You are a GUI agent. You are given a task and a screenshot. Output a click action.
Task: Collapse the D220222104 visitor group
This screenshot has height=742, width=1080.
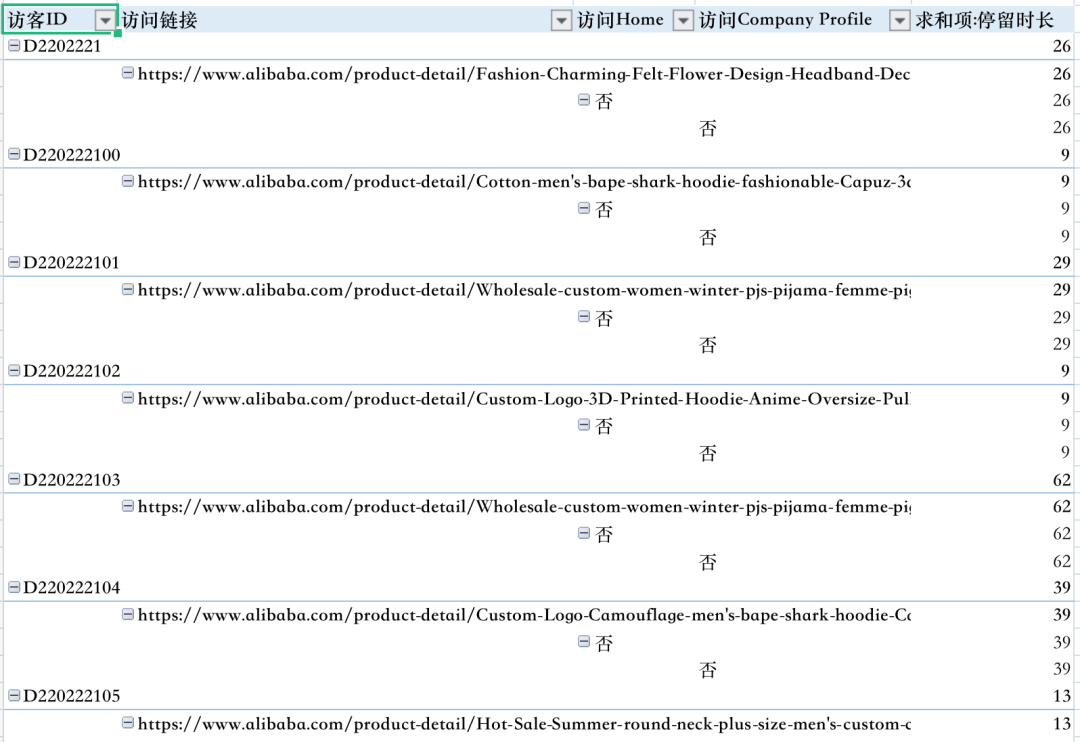click(14, 586)
